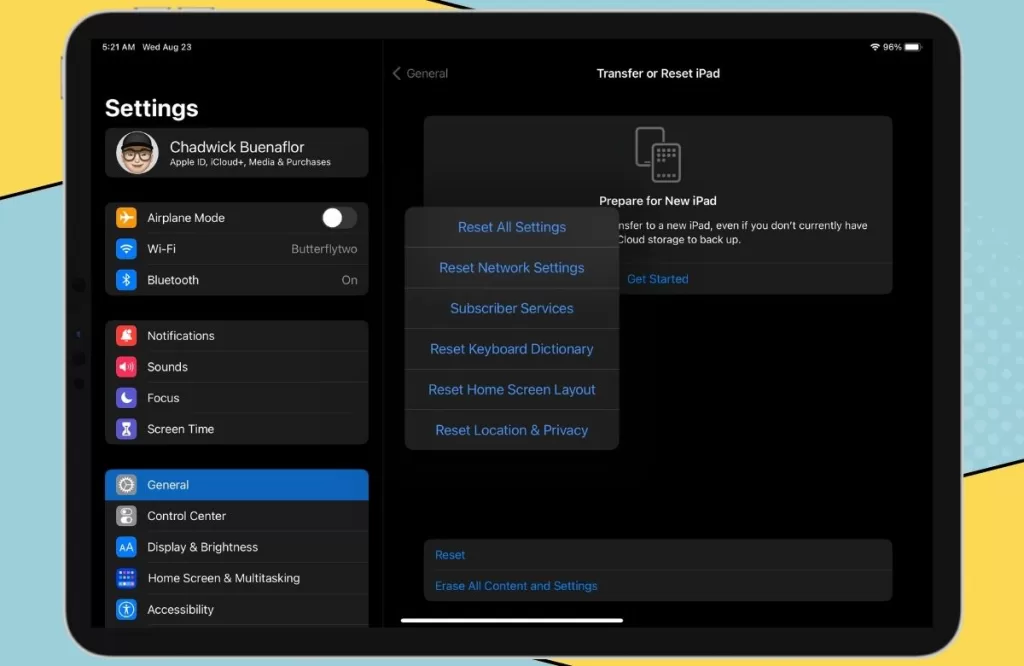Click the Notifications bell icon
Image resolution: width=1024 pixels, height=666 pixels.
(x=126, y=336)
